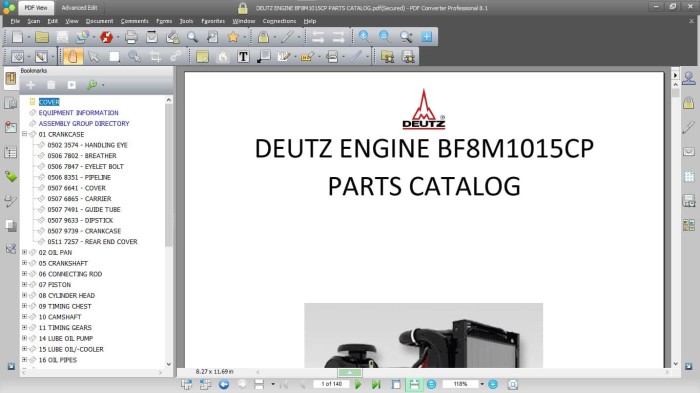Open the folder icon to open file
700x393 pixels.
[42, 37]
